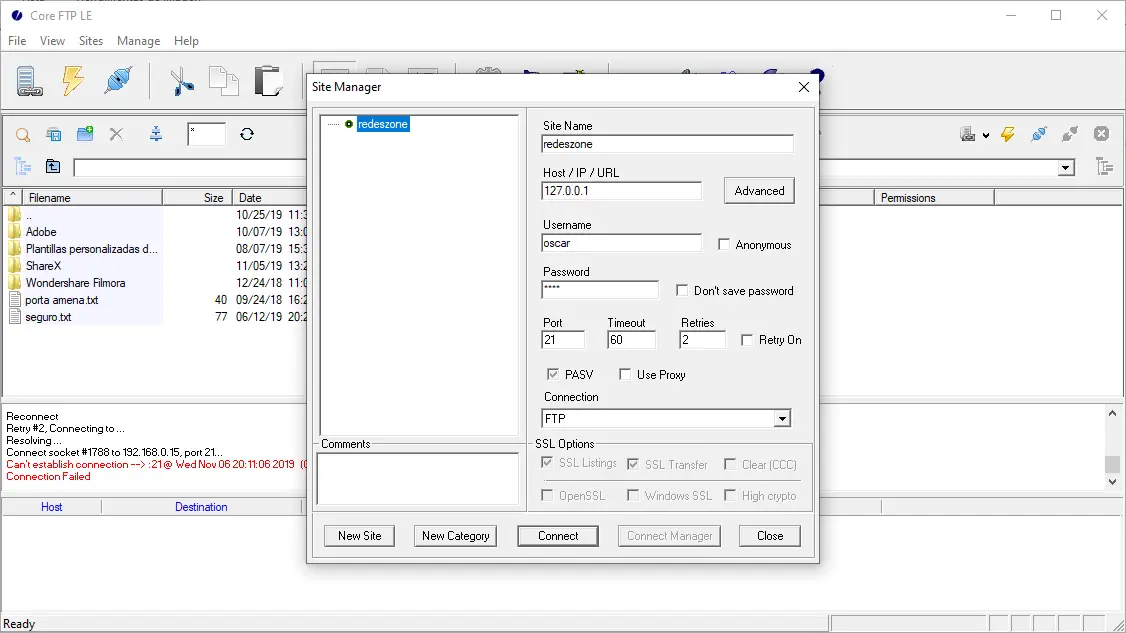Open the Manage menu
1126x633 pixels.
click(x=139, y=41)
